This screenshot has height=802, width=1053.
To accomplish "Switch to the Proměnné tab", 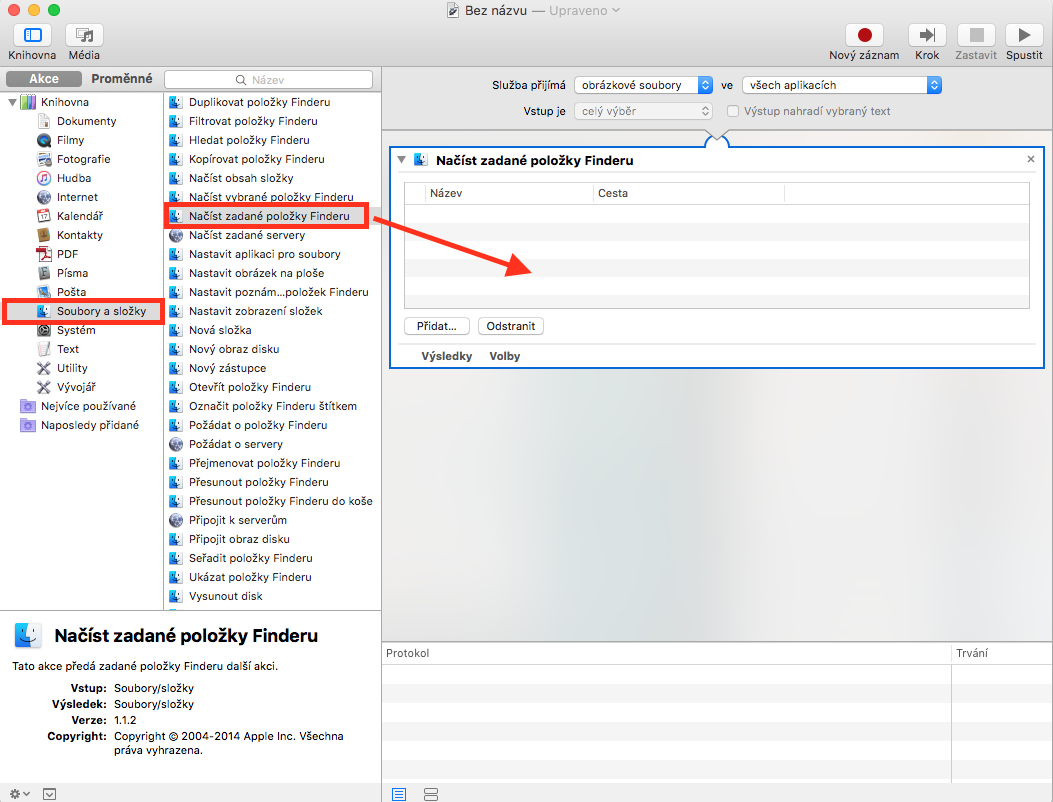I will [x=122, y=79].
